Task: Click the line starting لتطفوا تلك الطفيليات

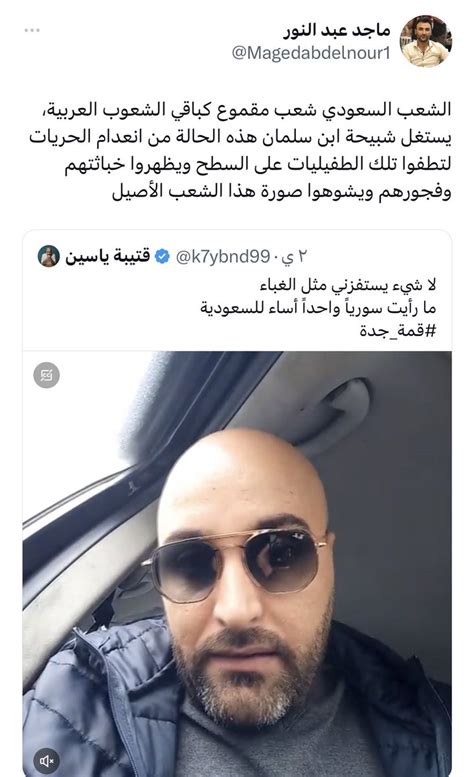Action: pos(258,165)
